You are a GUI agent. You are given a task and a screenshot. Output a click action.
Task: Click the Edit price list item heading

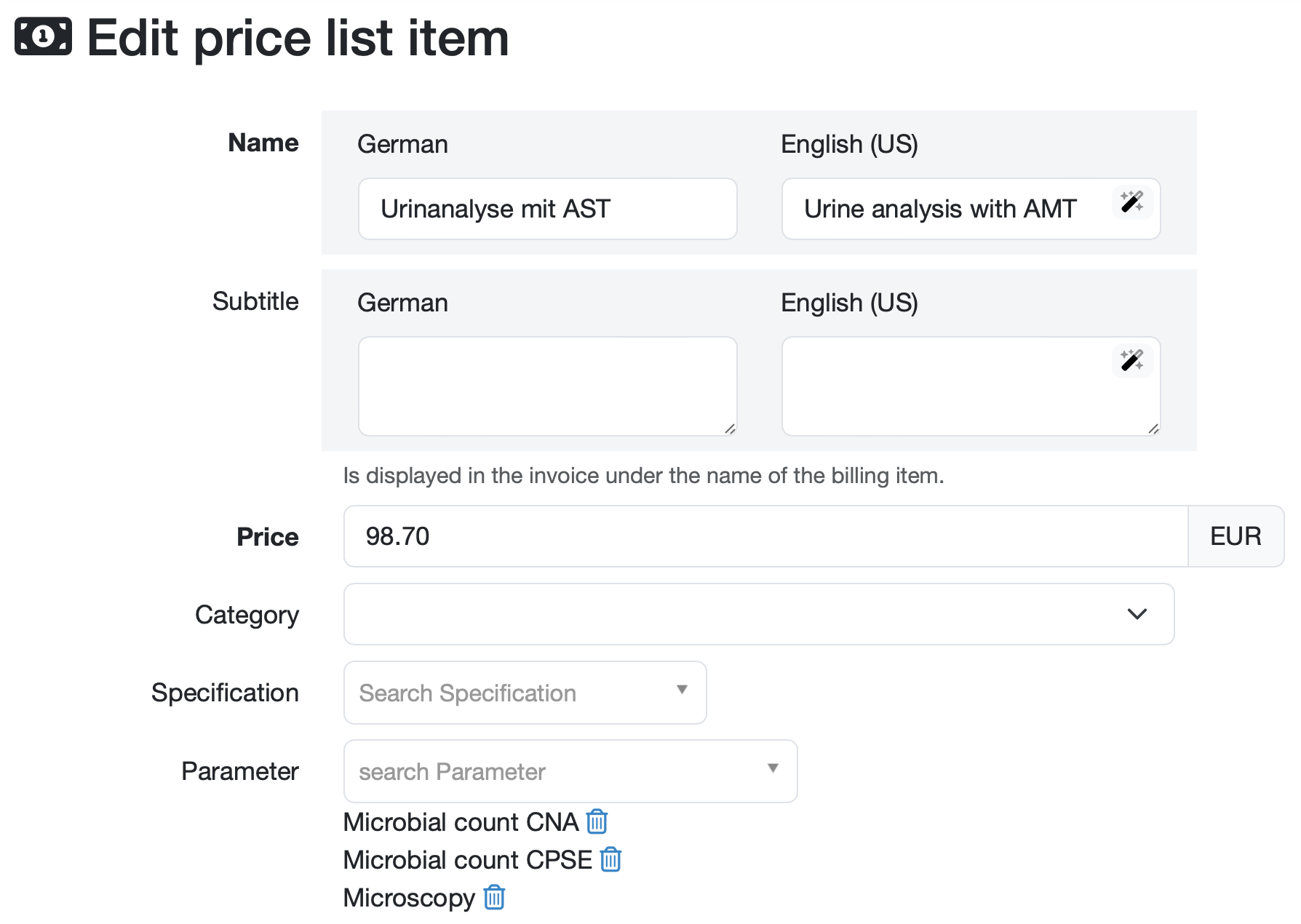coord(297,38)
